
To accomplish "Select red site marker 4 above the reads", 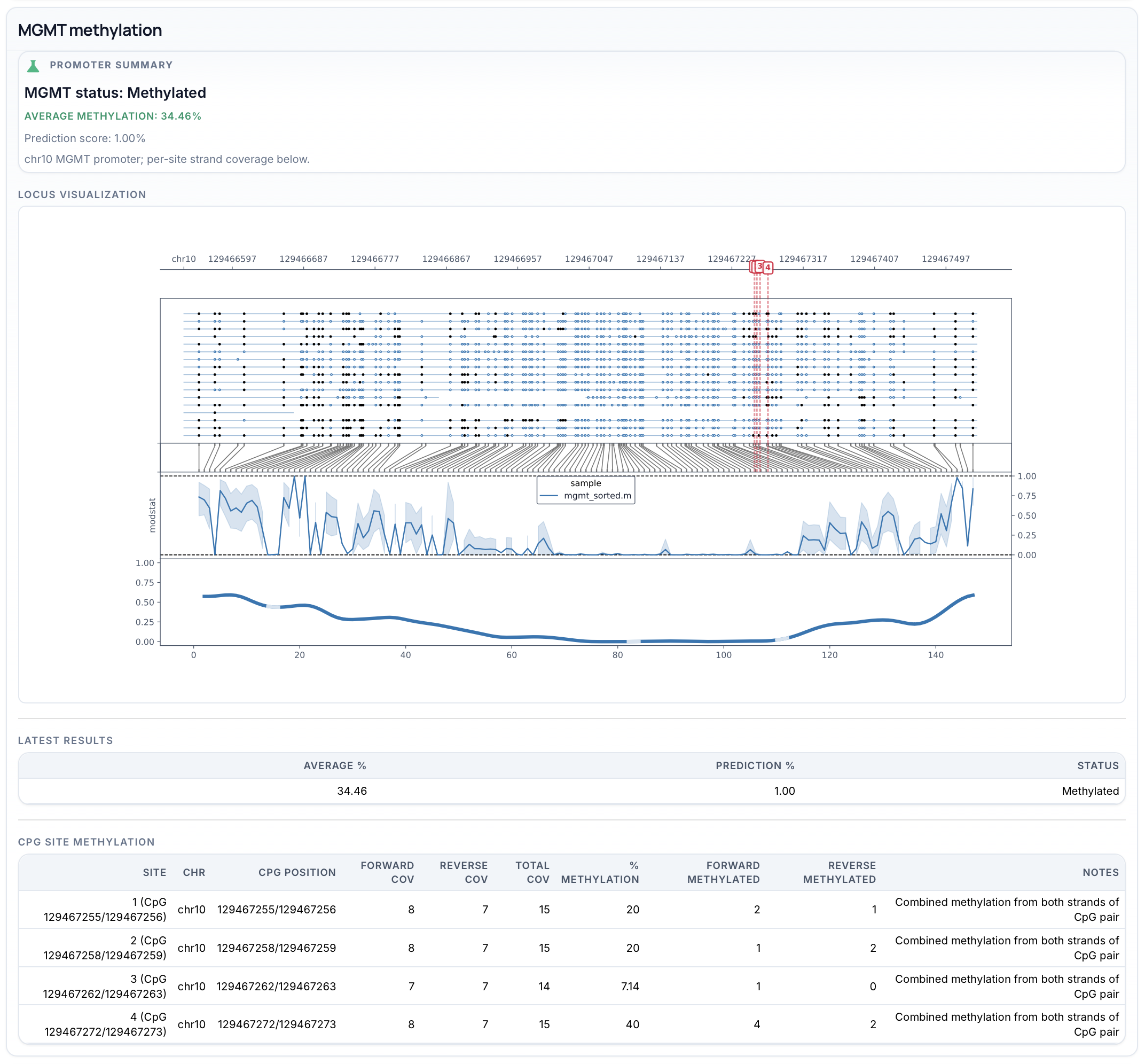I will pos(768,268).
